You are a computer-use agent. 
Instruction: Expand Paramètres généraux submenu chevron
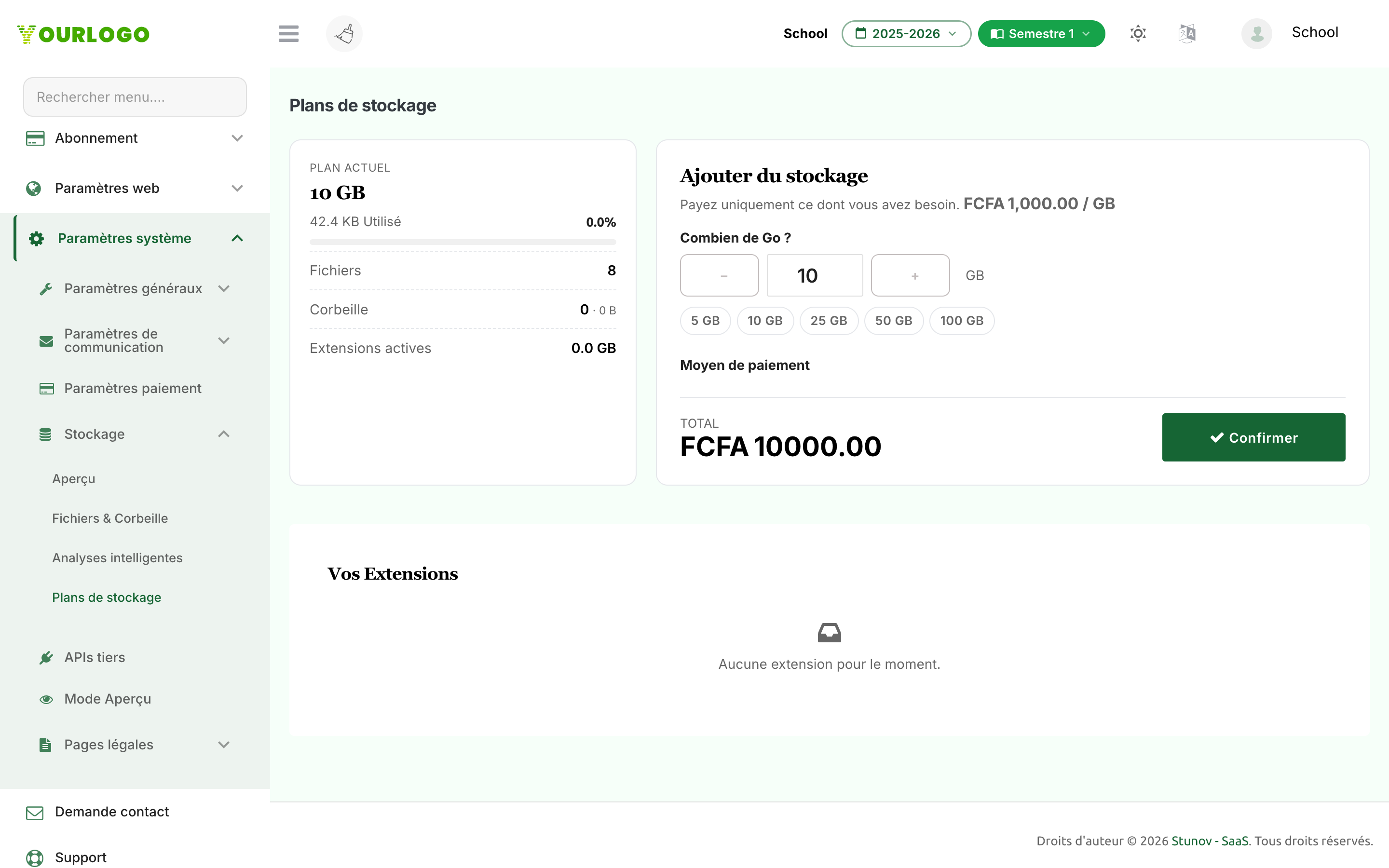click(224, 289)
